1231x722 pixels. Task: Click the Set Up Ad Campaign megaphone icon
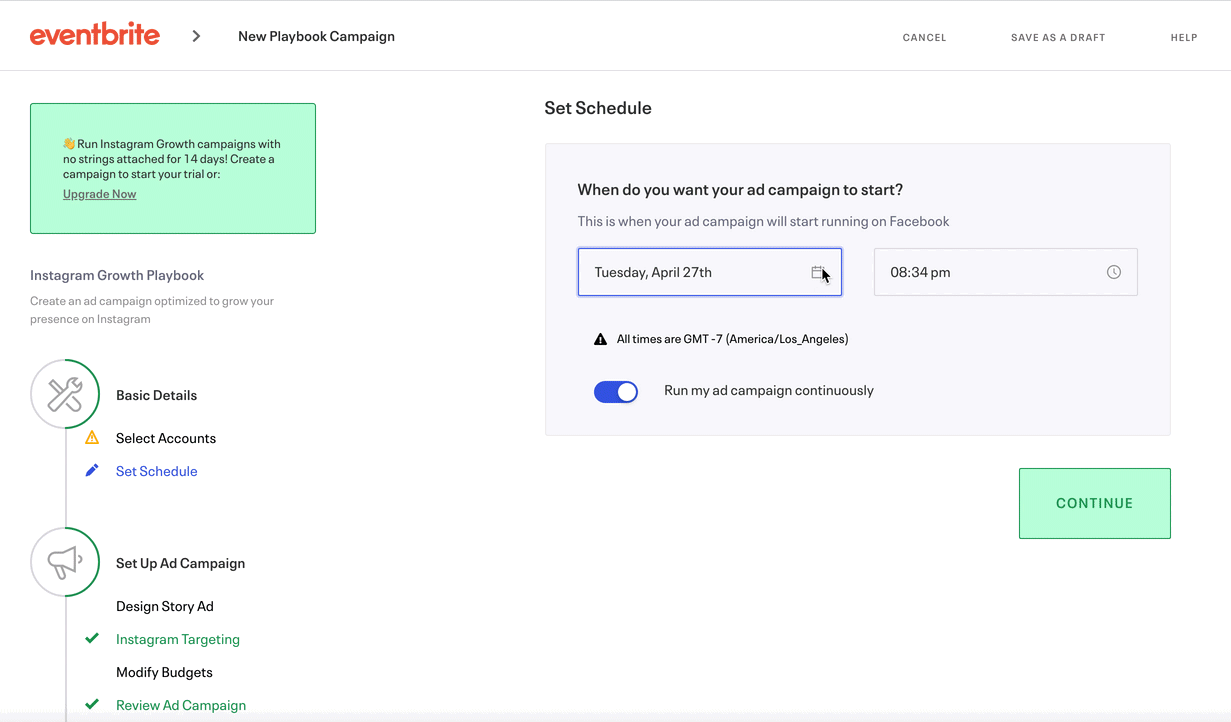65,562
